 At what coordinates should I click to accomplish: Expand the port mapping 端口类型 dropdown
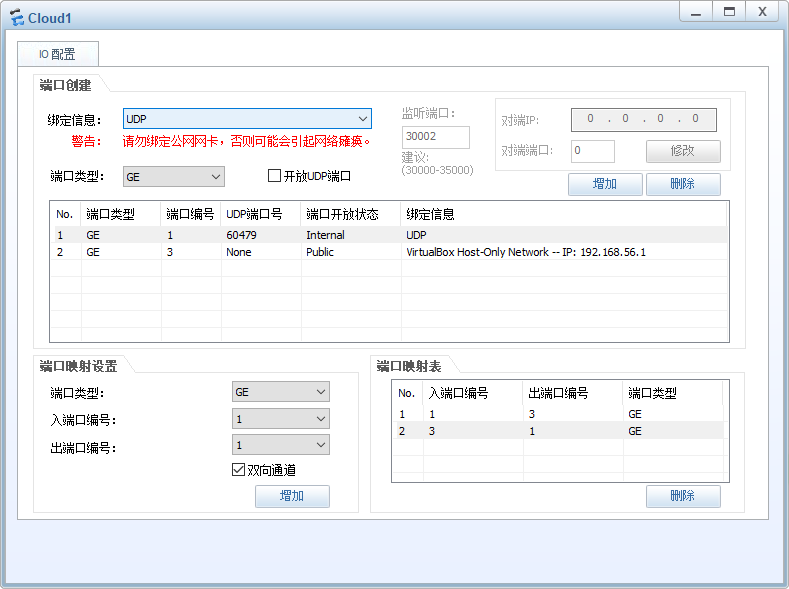click(280, 393)
